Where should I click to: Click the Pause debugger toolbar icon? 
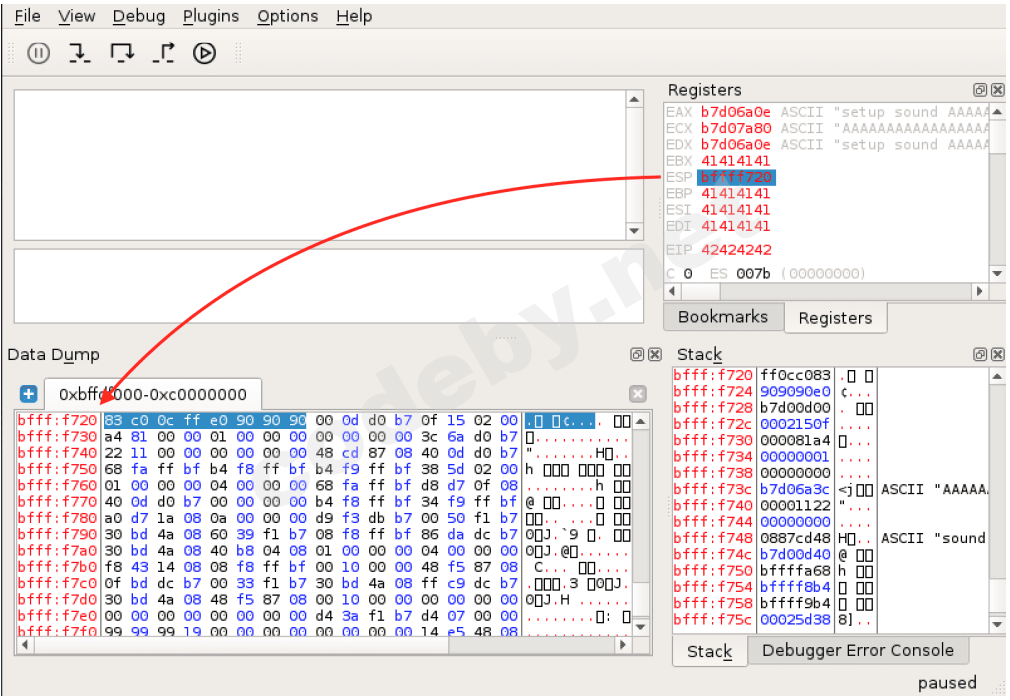tap(38, 53)
